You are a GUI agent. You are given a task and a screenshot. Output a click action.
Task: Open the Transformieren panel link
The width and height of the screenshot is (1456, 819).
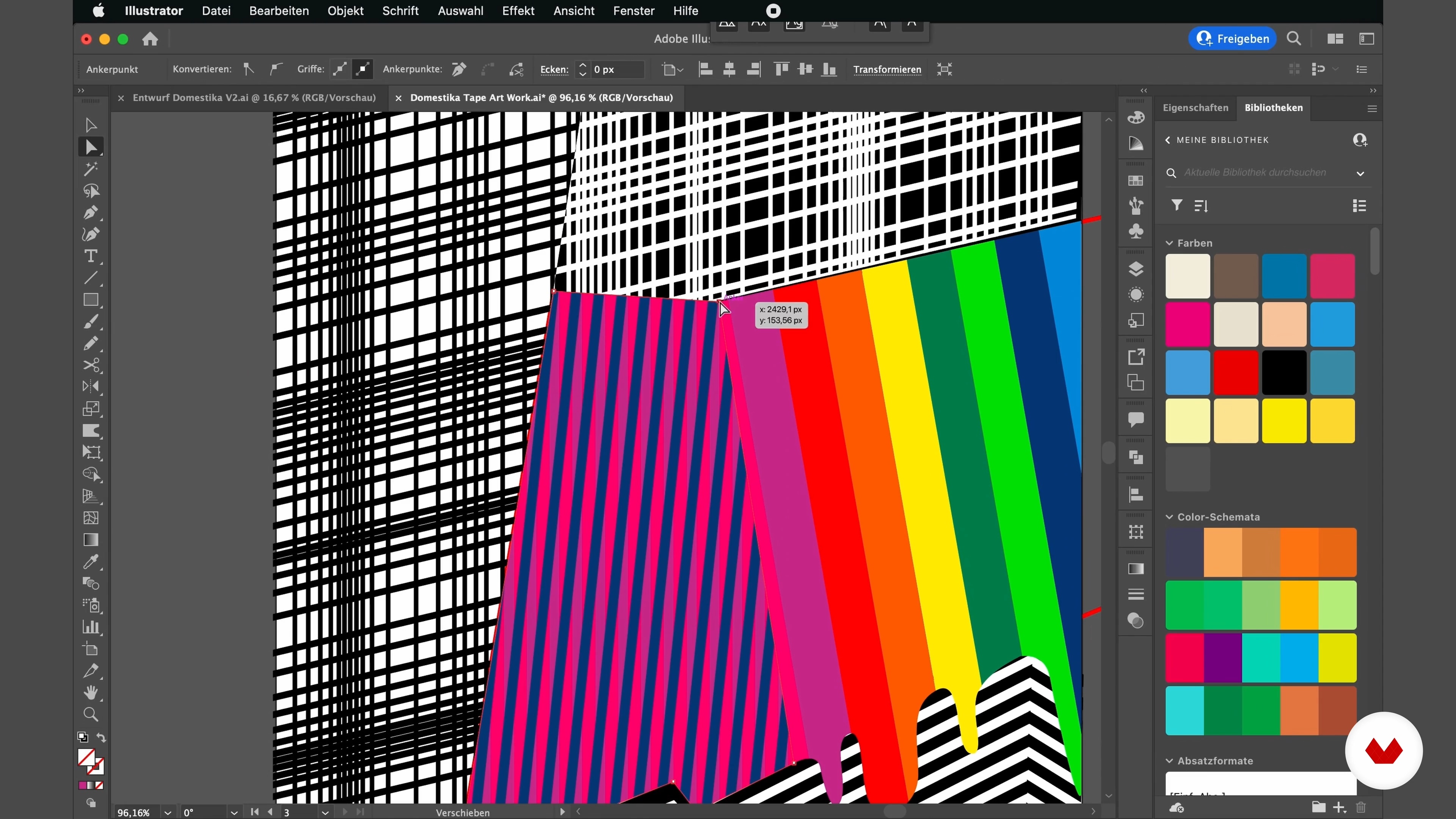click(x=887, y=69)
